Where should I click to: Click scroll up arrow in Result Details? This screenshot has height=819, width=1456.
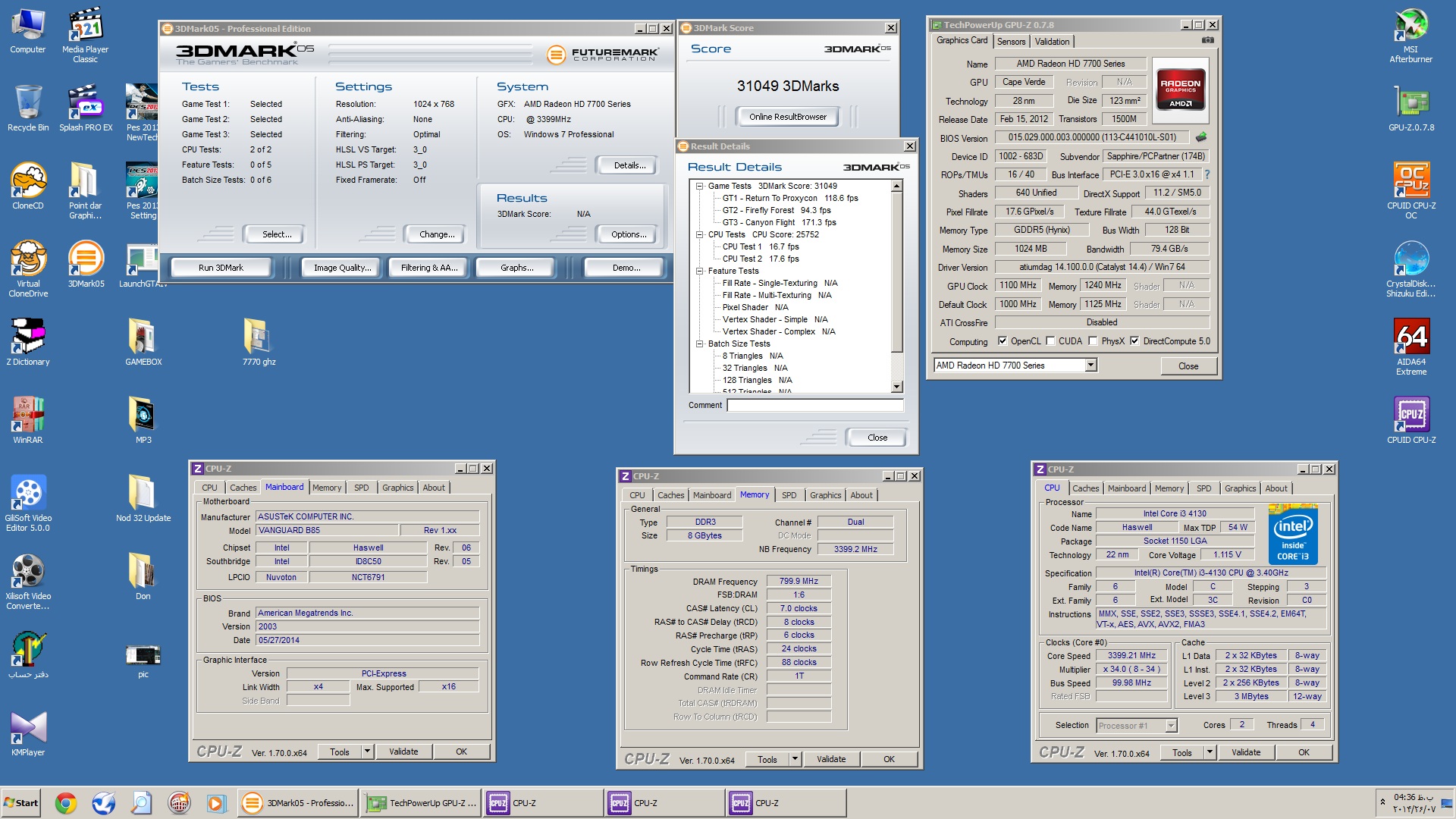[x=897, y=186]
